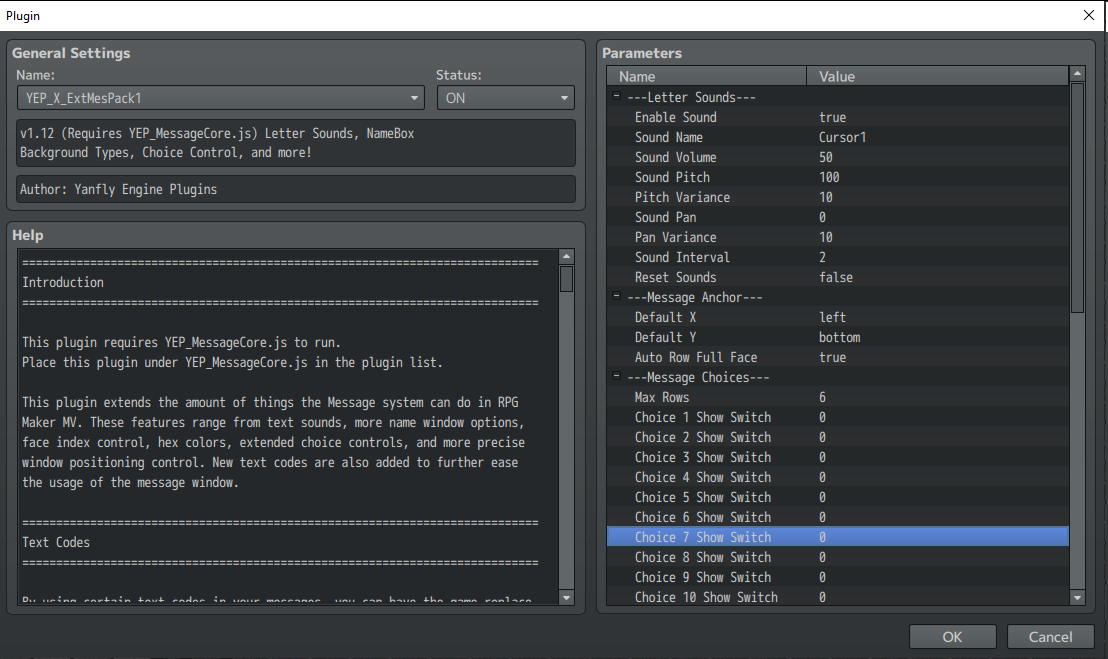Click the Parameters scrollbar up arrow

(x=1077, y=73)
